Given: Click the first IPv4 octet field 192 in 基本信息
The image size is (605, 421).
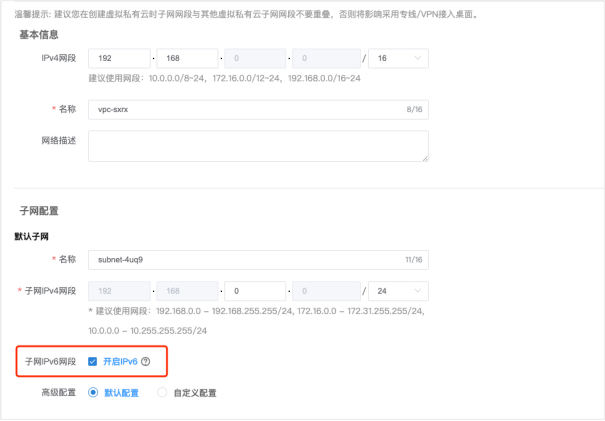Looking at the screenshot, I should point(118,59).
